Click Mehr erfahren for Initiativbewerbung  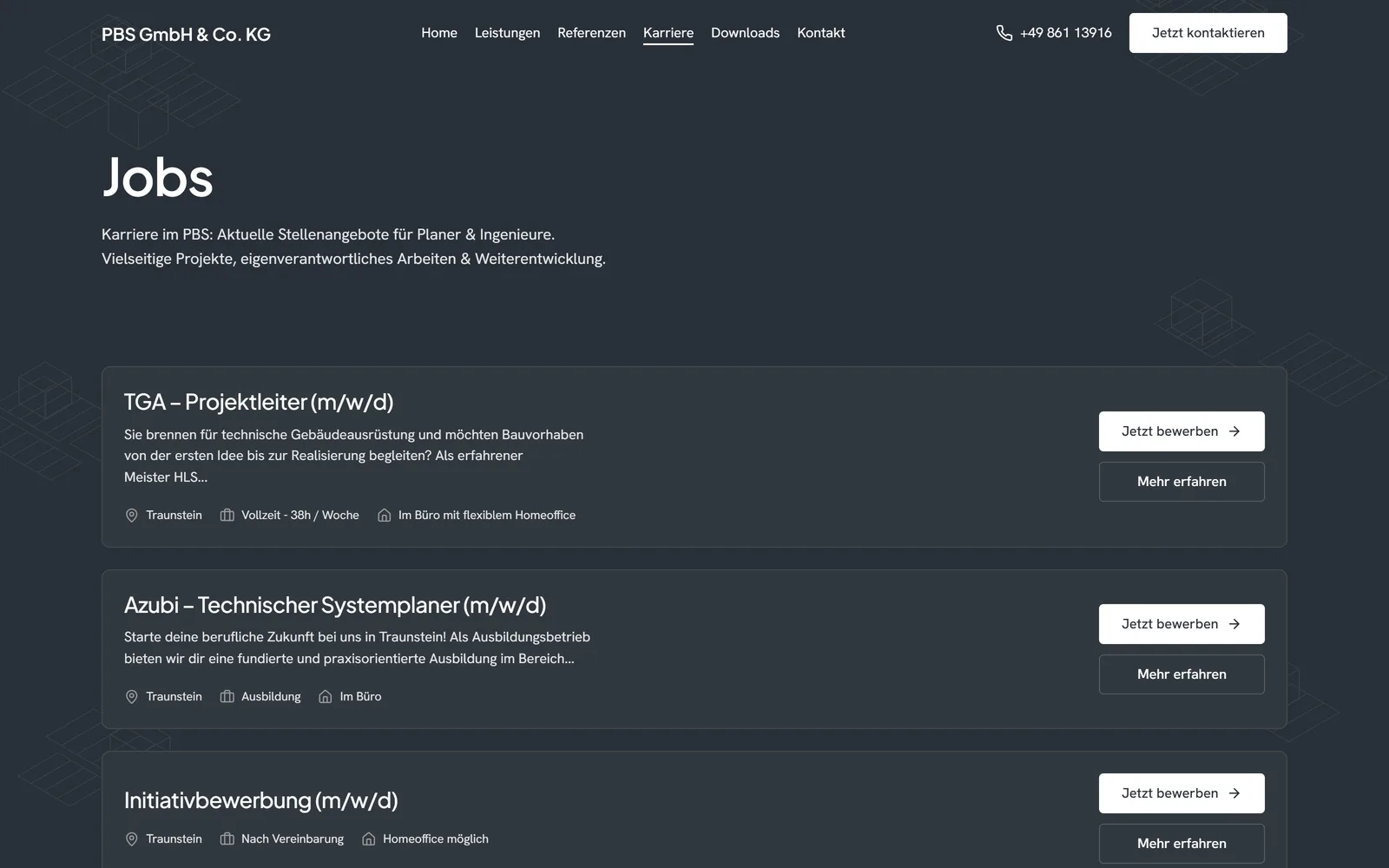tap(1182, 844)
